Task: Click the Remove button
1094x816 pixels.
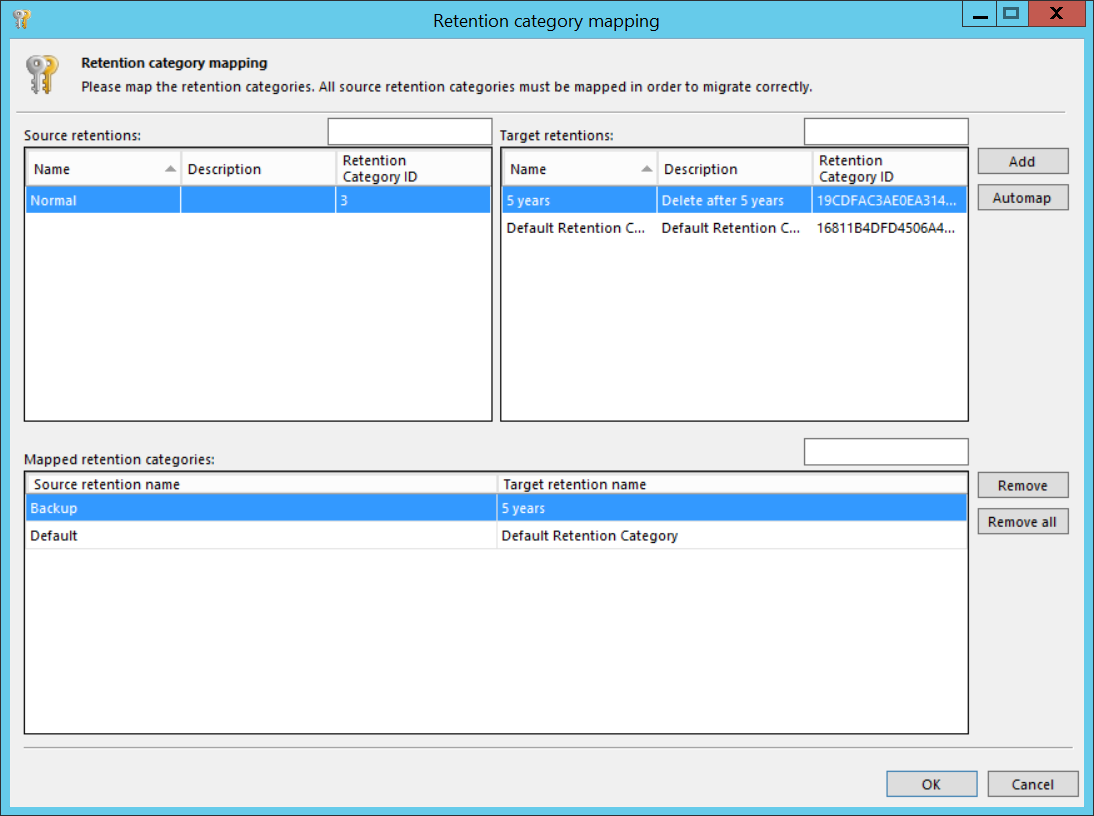Action: point(1022,486)
